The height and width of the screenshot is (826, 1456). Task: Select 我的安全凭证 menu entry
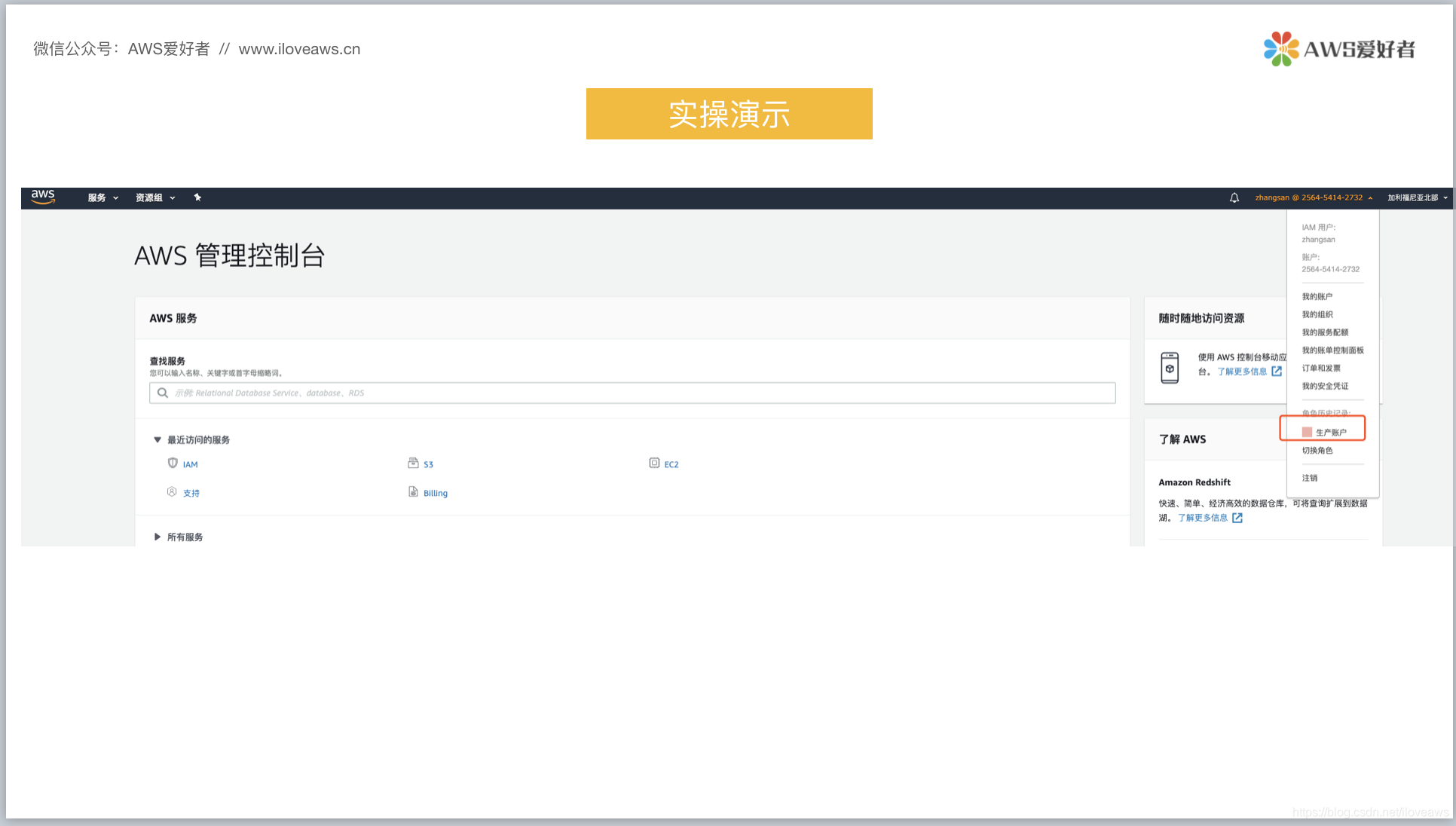[x=1325, y=387]
